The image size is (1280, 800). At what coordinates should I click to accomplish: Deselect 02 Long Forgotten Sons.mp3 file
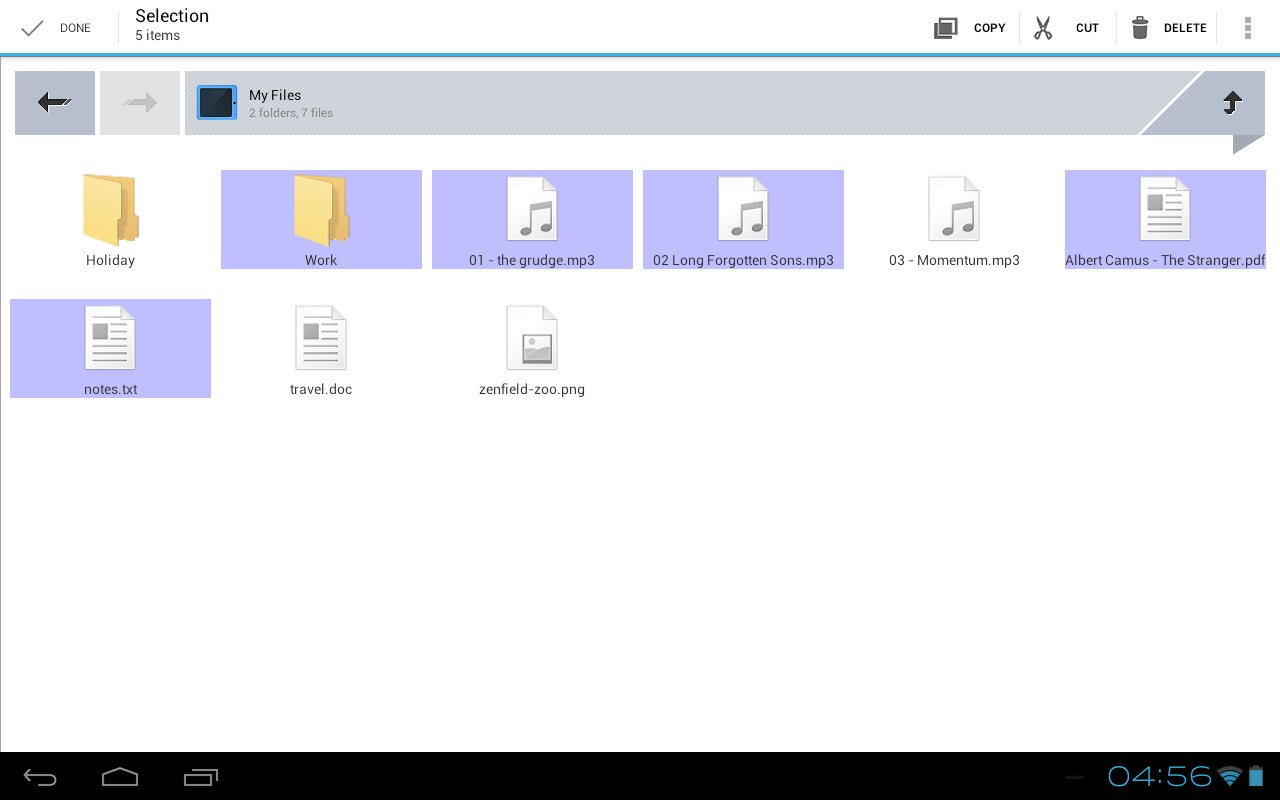(x=743, y=220)
